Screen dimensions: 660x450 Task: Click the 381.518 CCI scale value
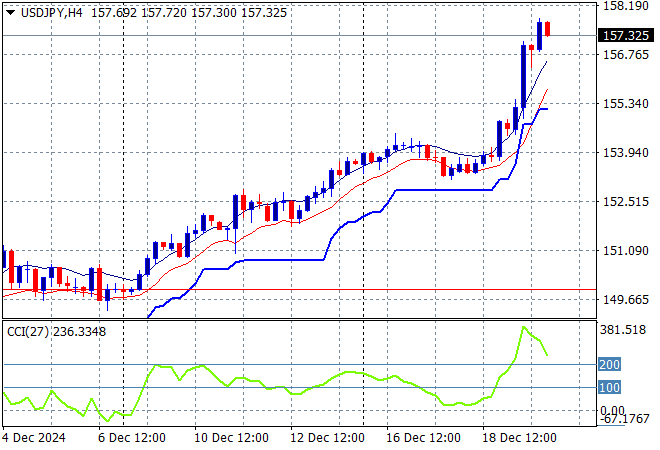point(623,330)
